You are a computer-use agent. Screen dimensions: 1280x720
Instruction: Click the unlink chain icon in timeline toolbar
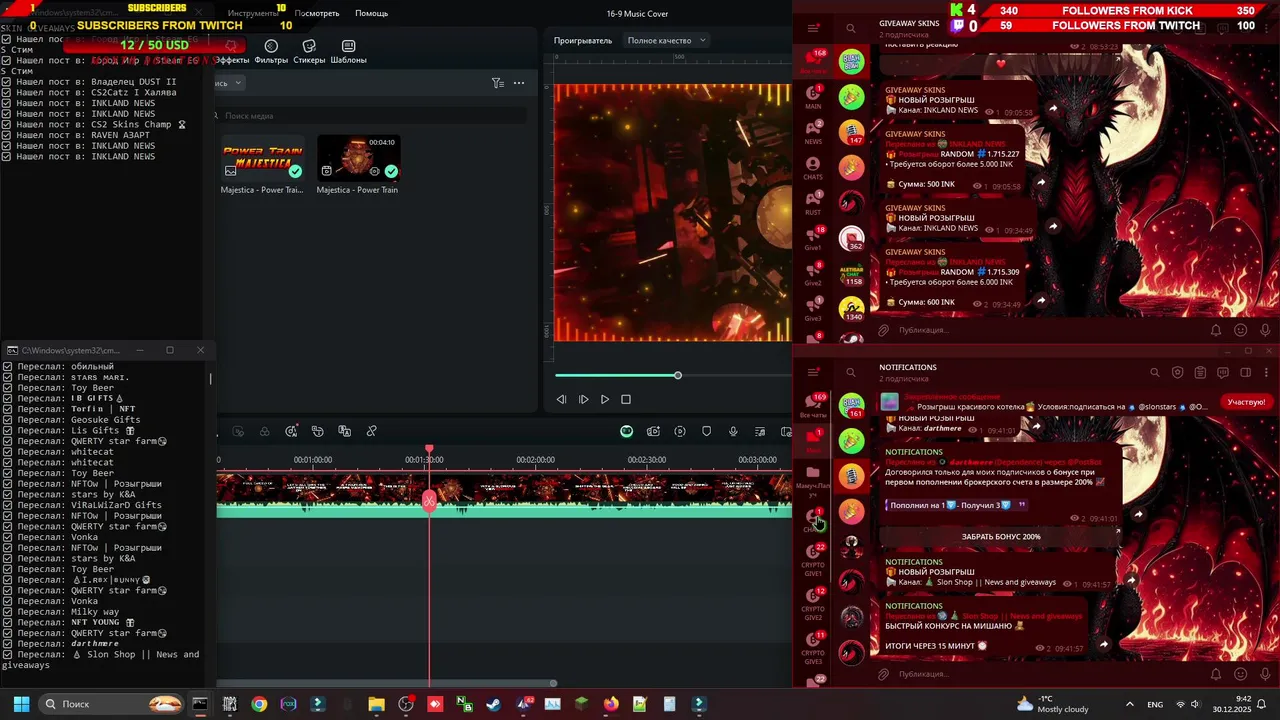[x=371, y=431]
